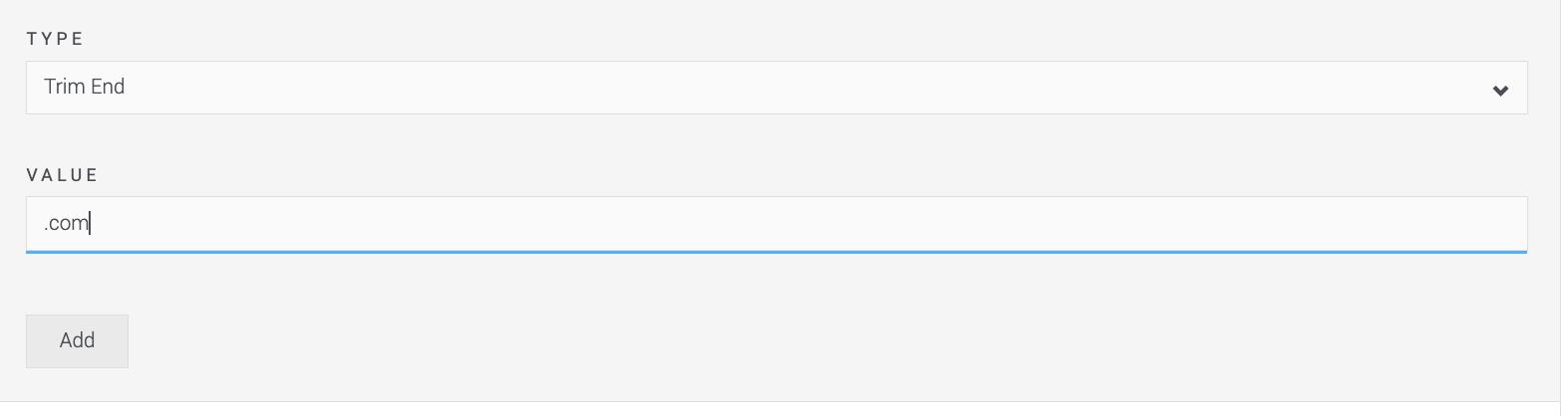Image resolution: width=1568 pixels, height=416 pixels.
Task: Click the chevron arrow on Type dropdown
Action: point(1500,91)
